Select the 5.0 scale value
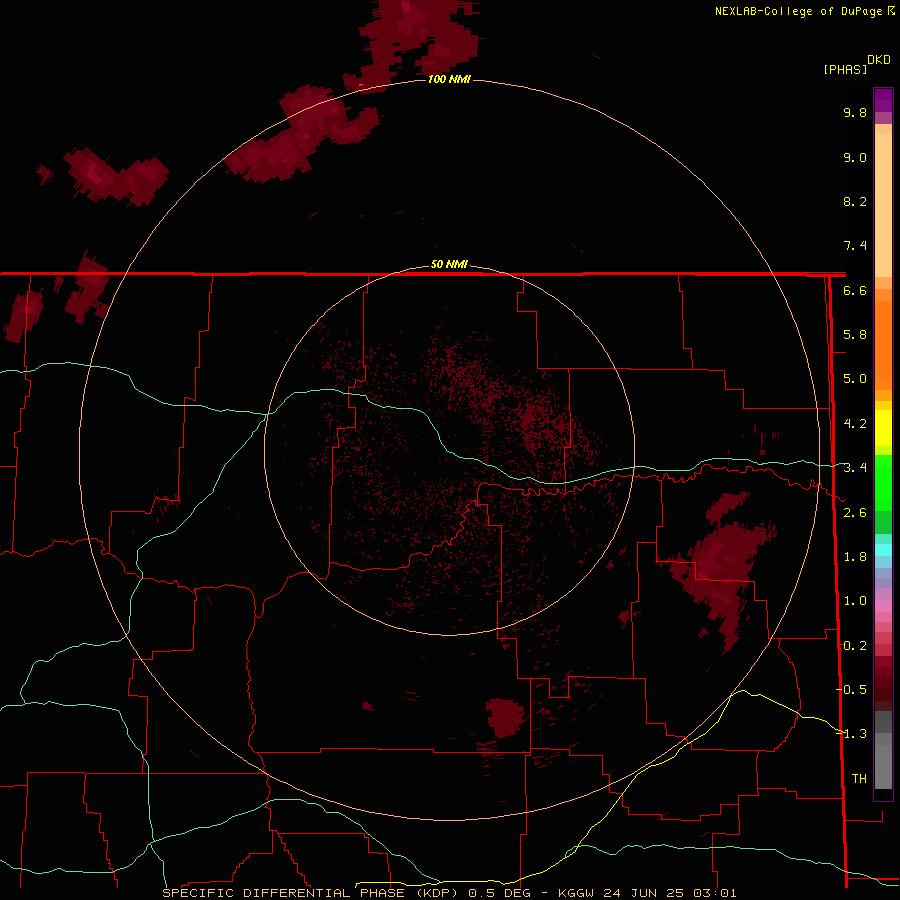Viewport: 900px width, 900px height. (x=855, y=379)
